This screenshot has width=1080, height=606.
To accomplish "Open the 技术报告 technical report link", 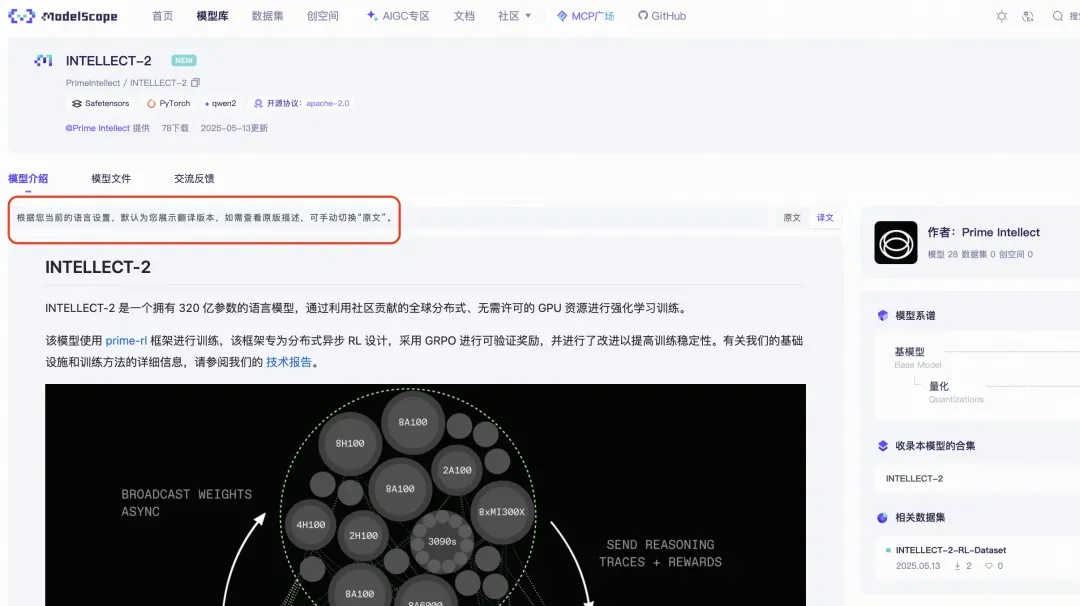I will [x=289, y=362].
